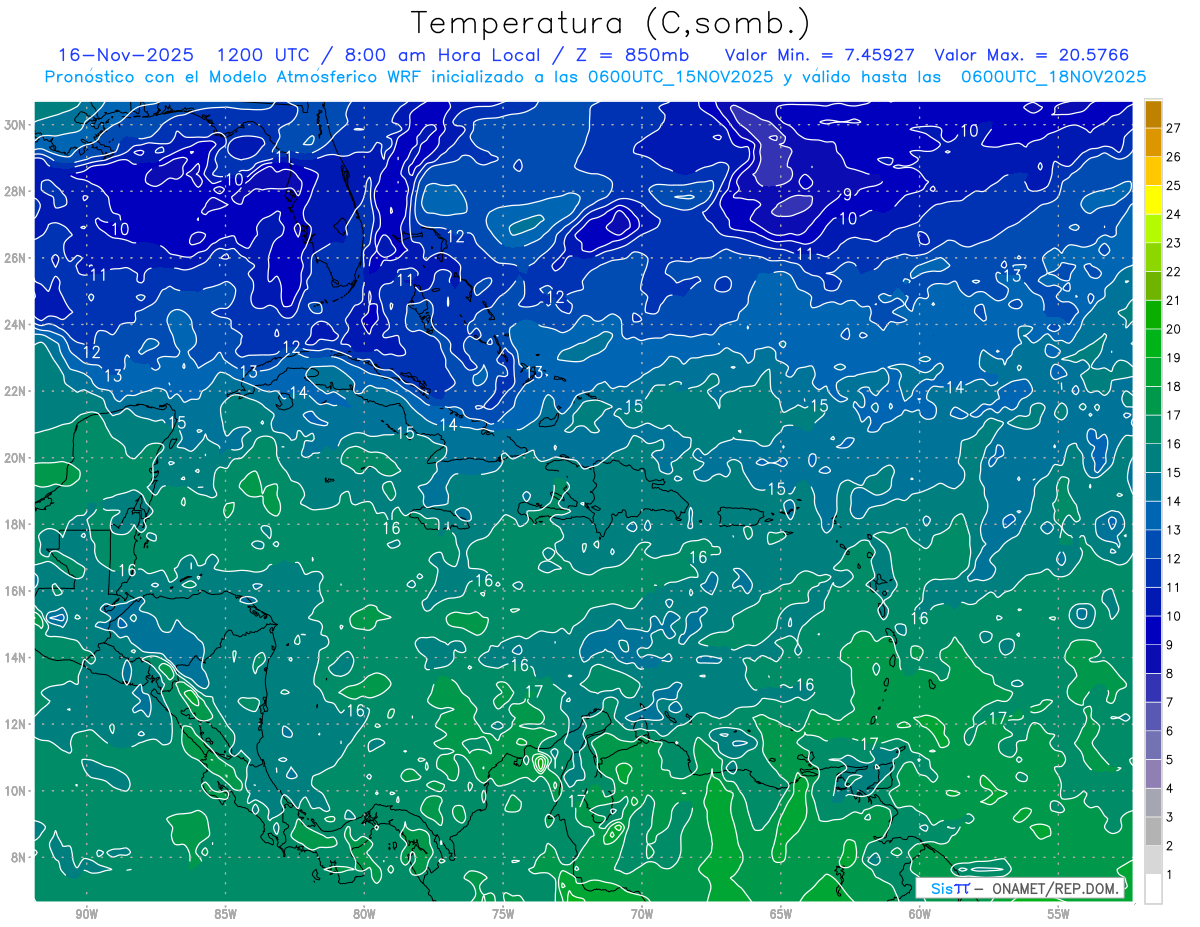
Task: Click the '65W' longitude axis label
Action: pos(781,914)
